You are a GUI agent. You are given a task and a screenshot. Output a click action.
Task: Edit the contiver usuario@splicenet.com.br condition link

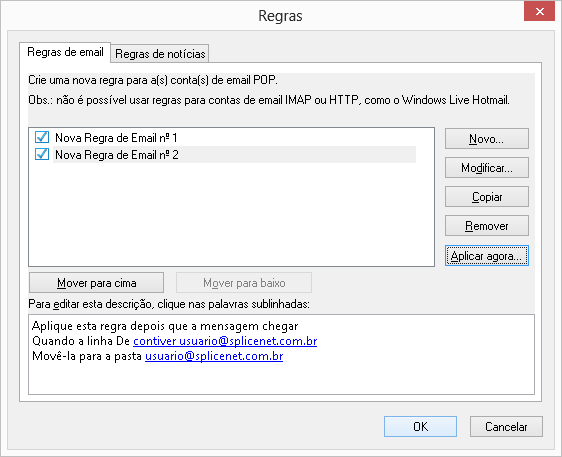tap(225, 341)
